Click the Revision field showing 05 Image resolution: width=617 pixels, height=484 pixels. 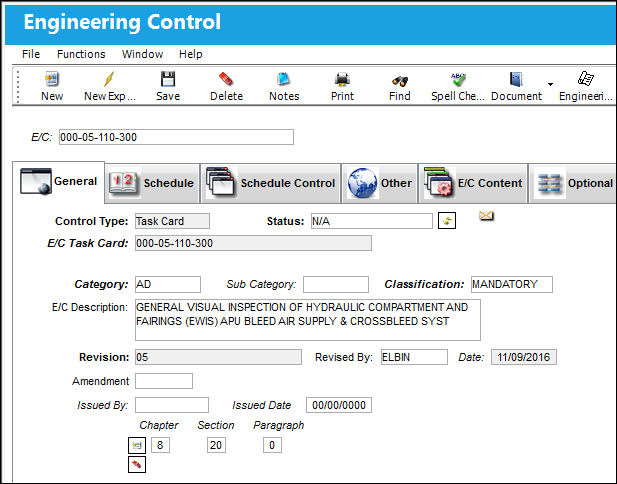(x=218, y=357)
